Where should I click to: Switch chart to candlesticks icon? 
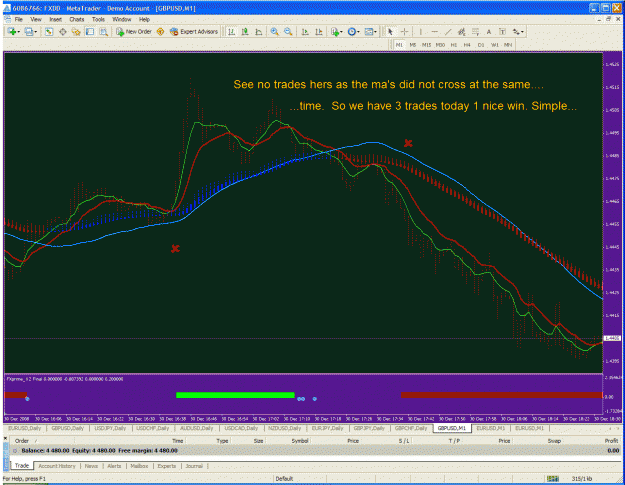coord(245,32)
